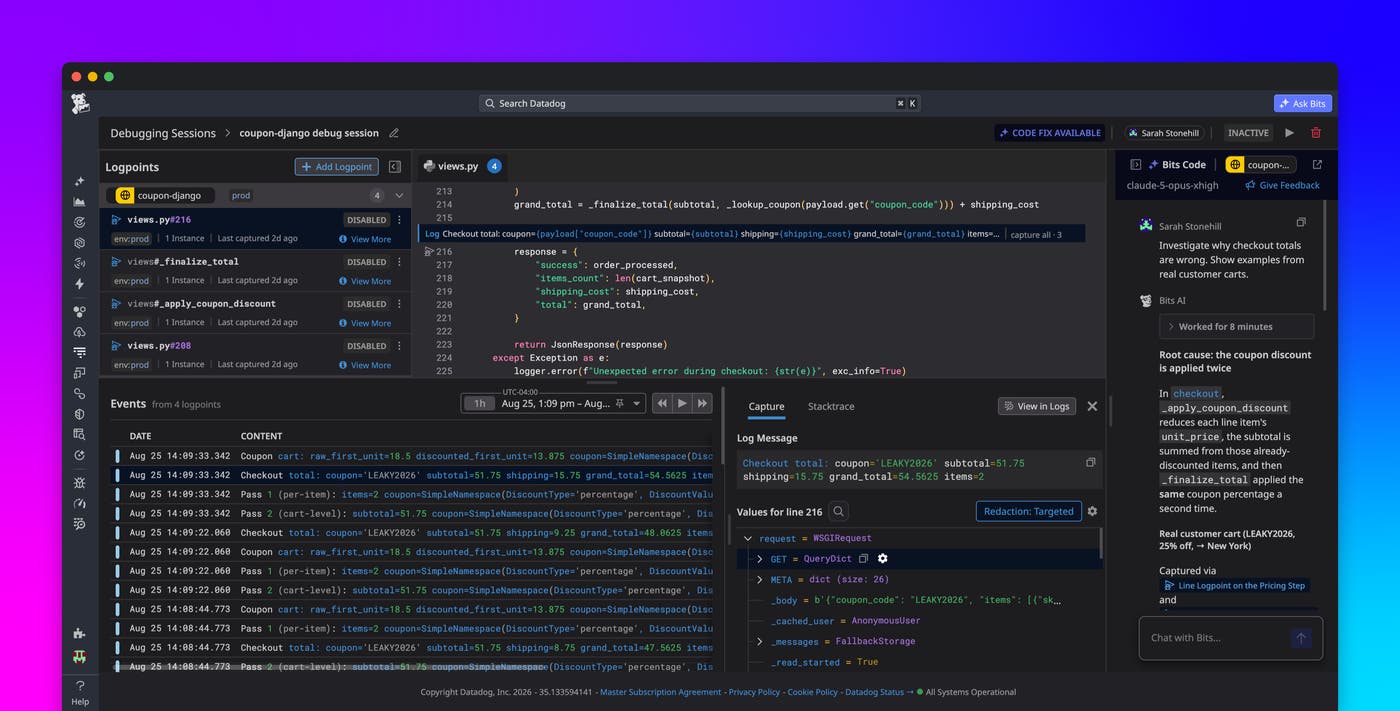1400x711 pixels.
Task: Select the Checkout total event at 14:09:33.342
Action: click(x=412, y=475)
